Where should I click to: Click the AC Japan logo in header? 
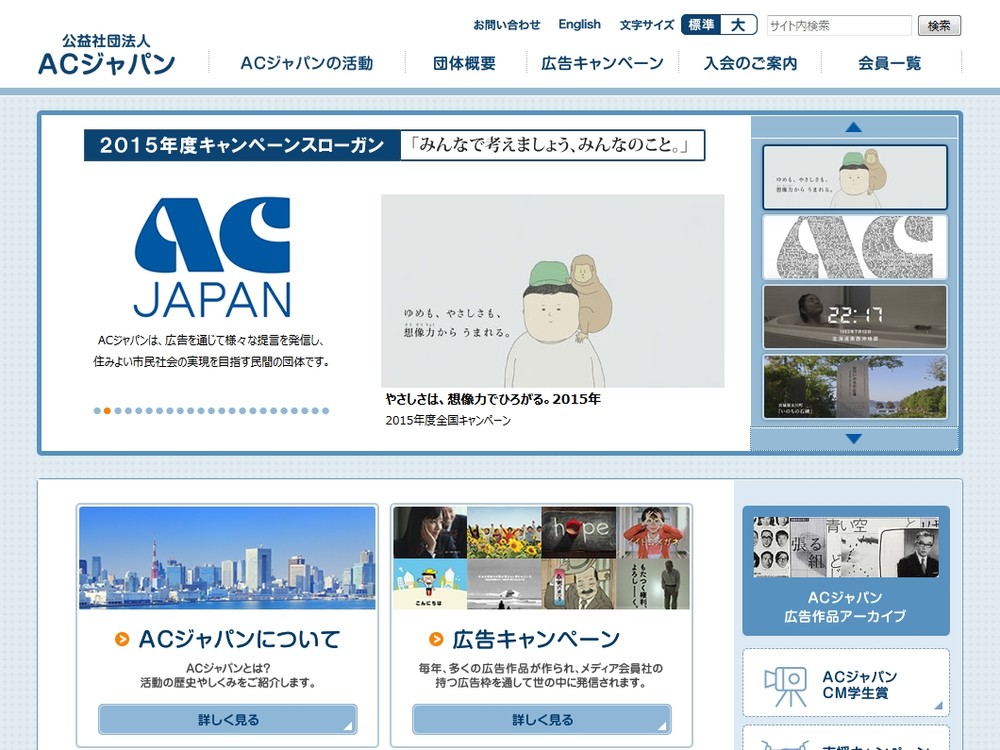107,55
